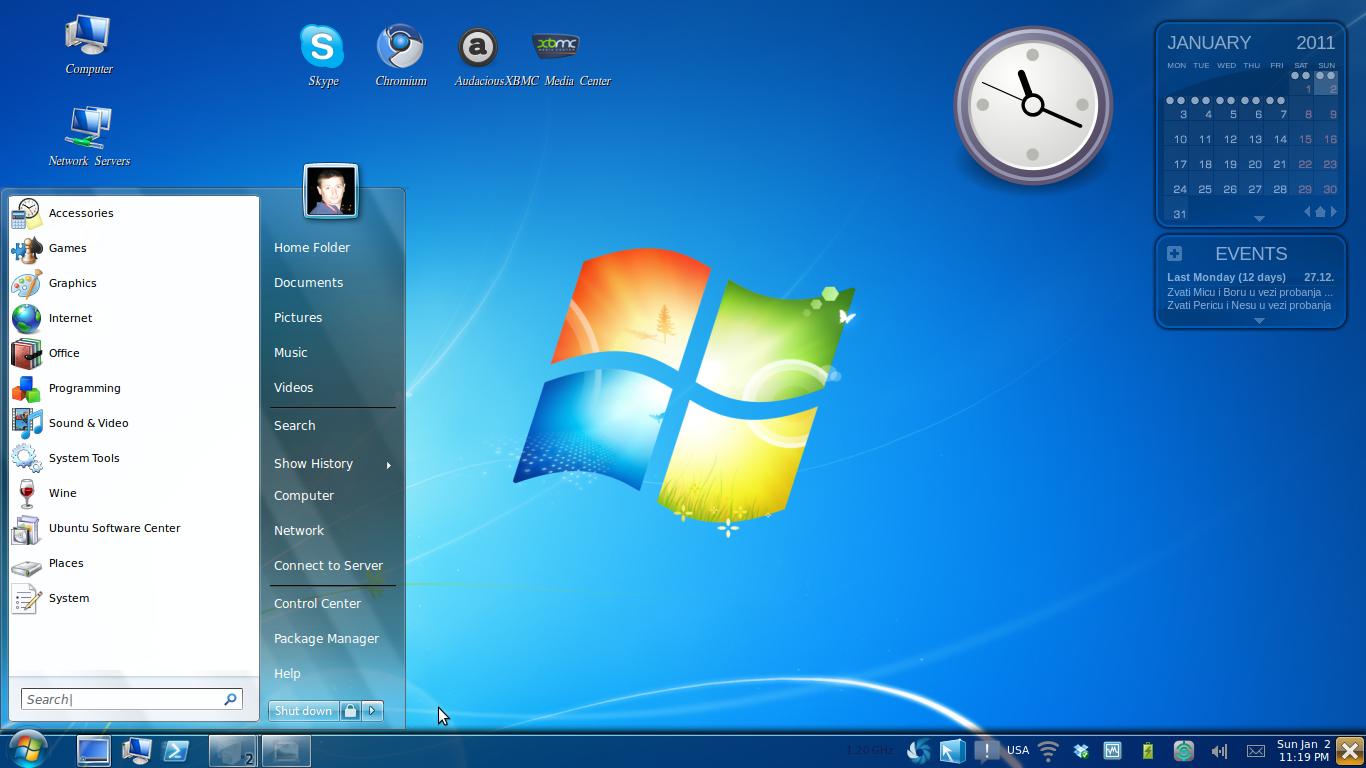Viewport: 1366px width, 768px height.
Task: Select the Network Servers desktop icon
Action: [x=88, y=136]
